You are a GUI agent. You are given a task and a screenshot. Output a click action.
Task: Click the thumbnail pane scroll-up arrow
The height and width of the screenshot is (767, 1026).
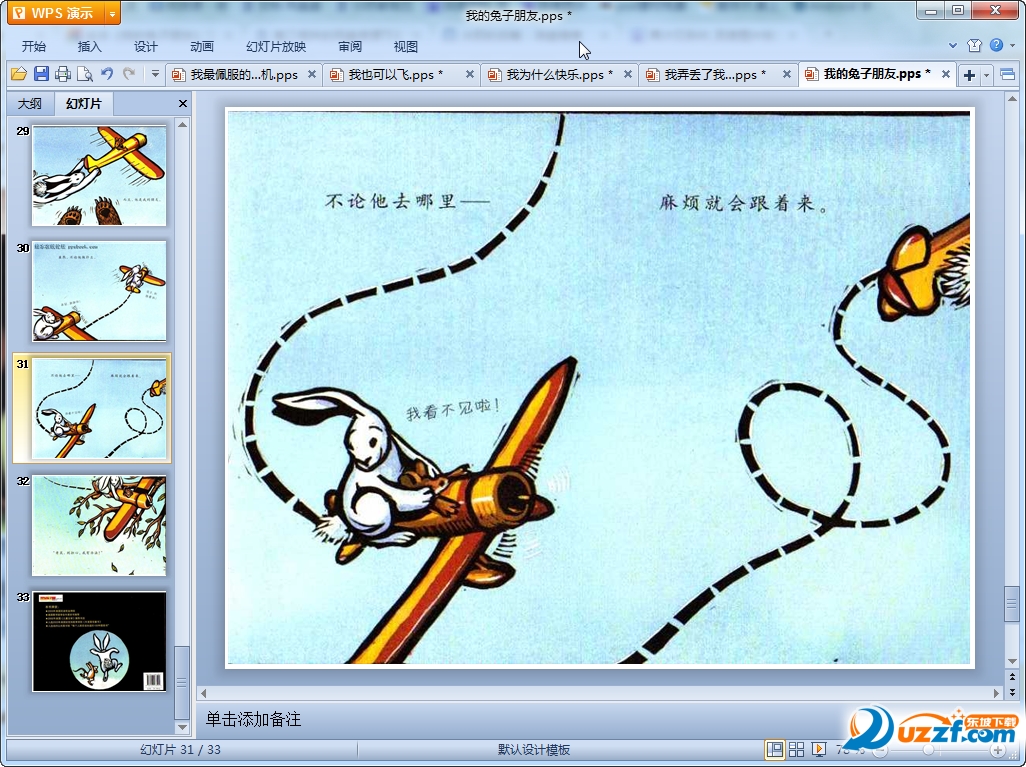pos(183,124)
